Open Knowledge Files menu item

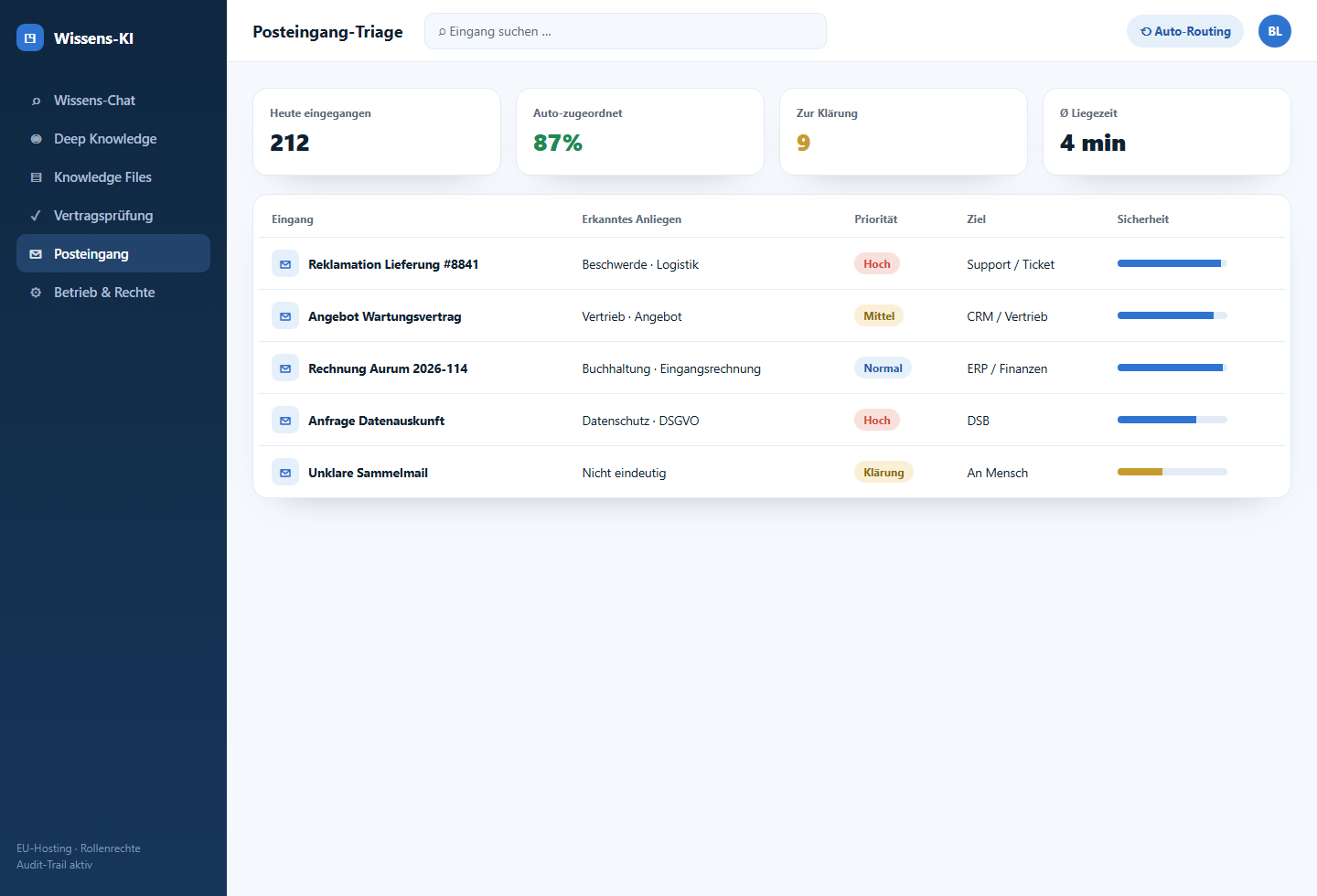pyautogui.click(x=113, y=177)
